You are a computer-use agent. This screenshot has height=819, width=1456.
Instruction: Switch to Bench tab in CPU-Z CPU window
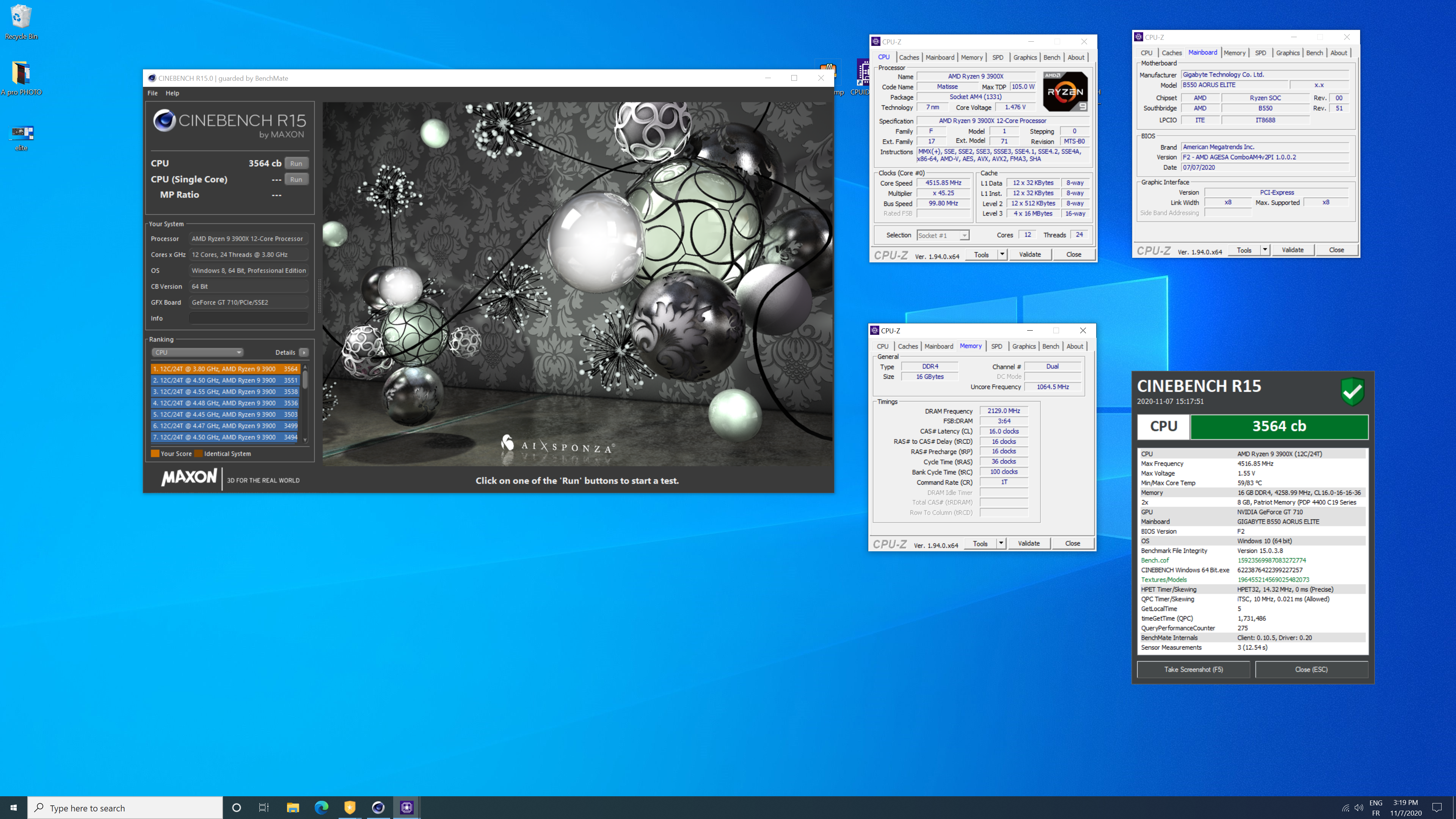click(1052, 57)
